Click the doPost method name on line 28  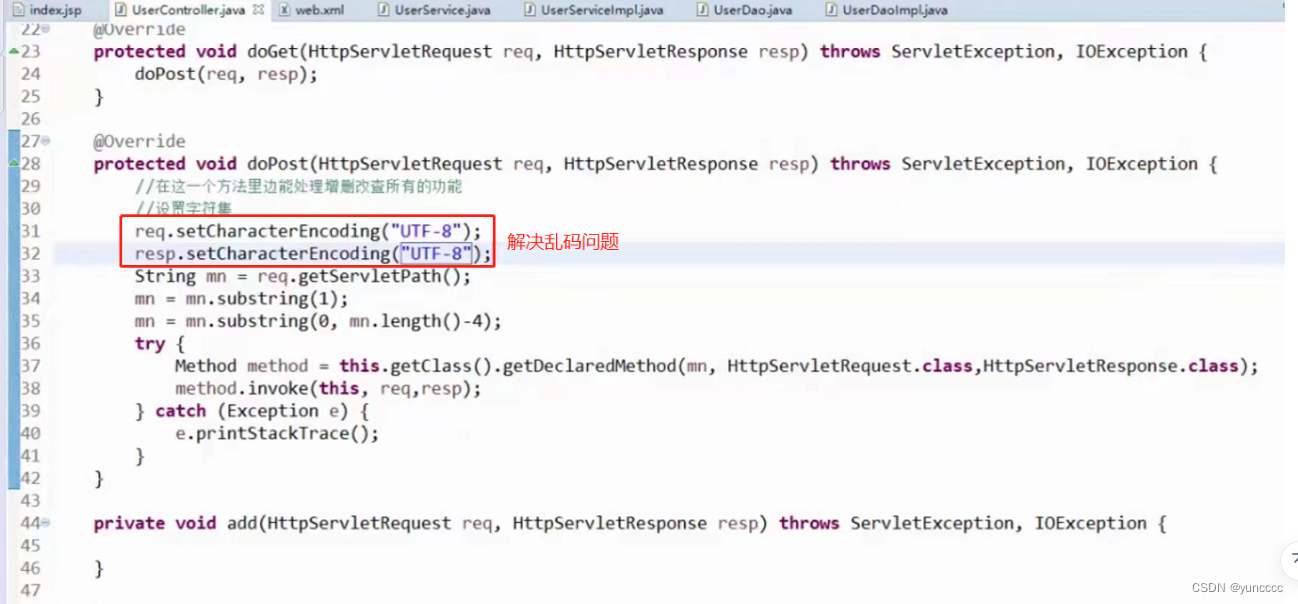click(277, 164)
